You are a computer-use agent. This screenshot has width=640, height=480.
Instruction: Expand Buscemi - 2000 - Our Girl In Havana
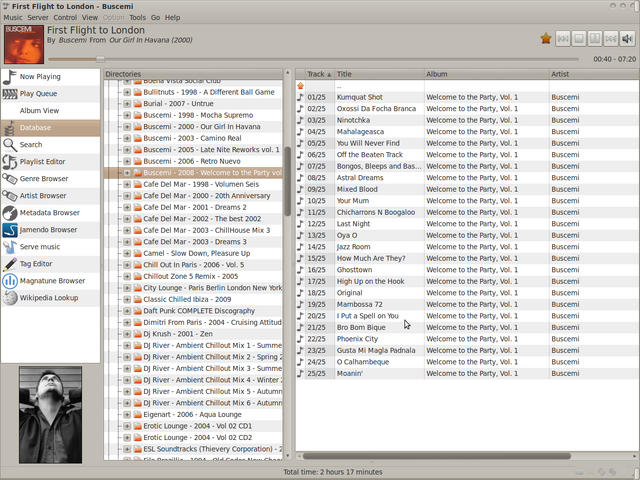pos(127,127)
